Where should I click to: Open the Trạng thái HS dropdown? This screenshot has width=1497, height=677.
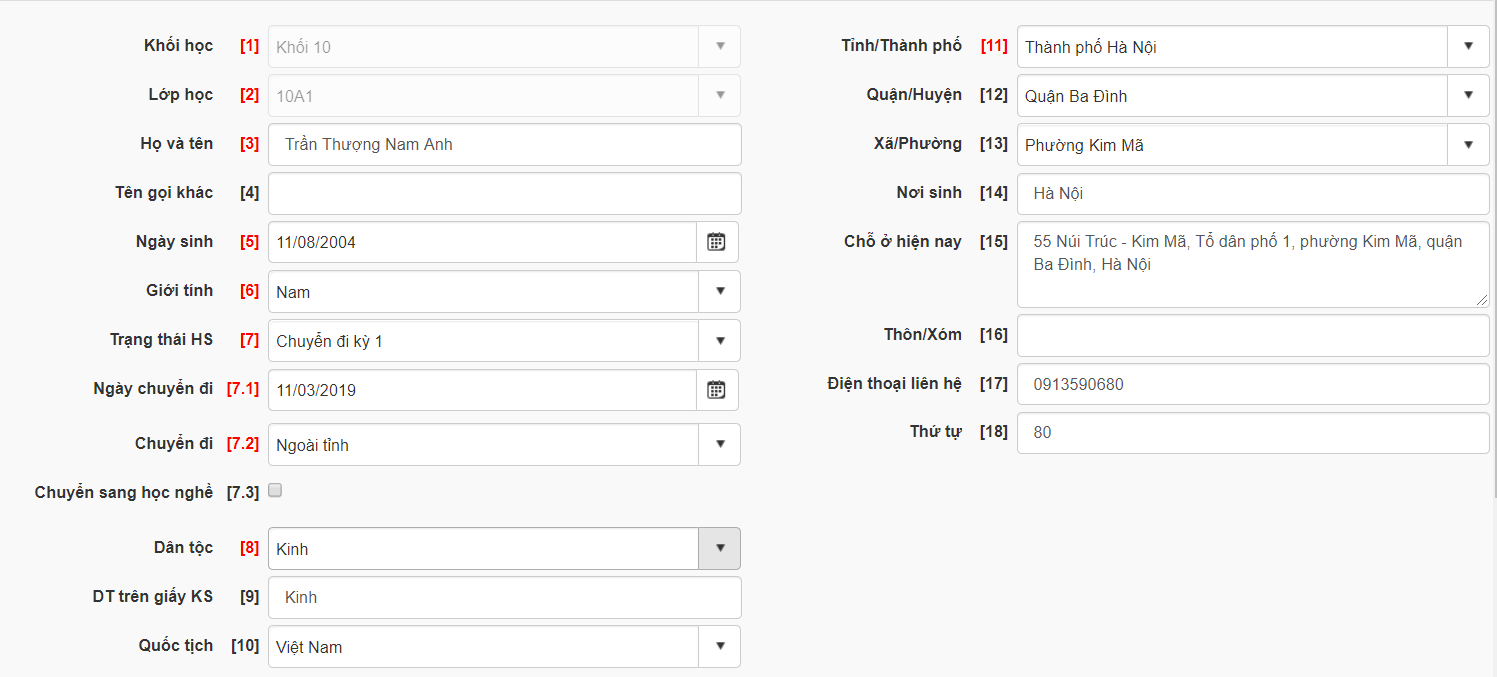pyautogui.click(x=720, y=341)
